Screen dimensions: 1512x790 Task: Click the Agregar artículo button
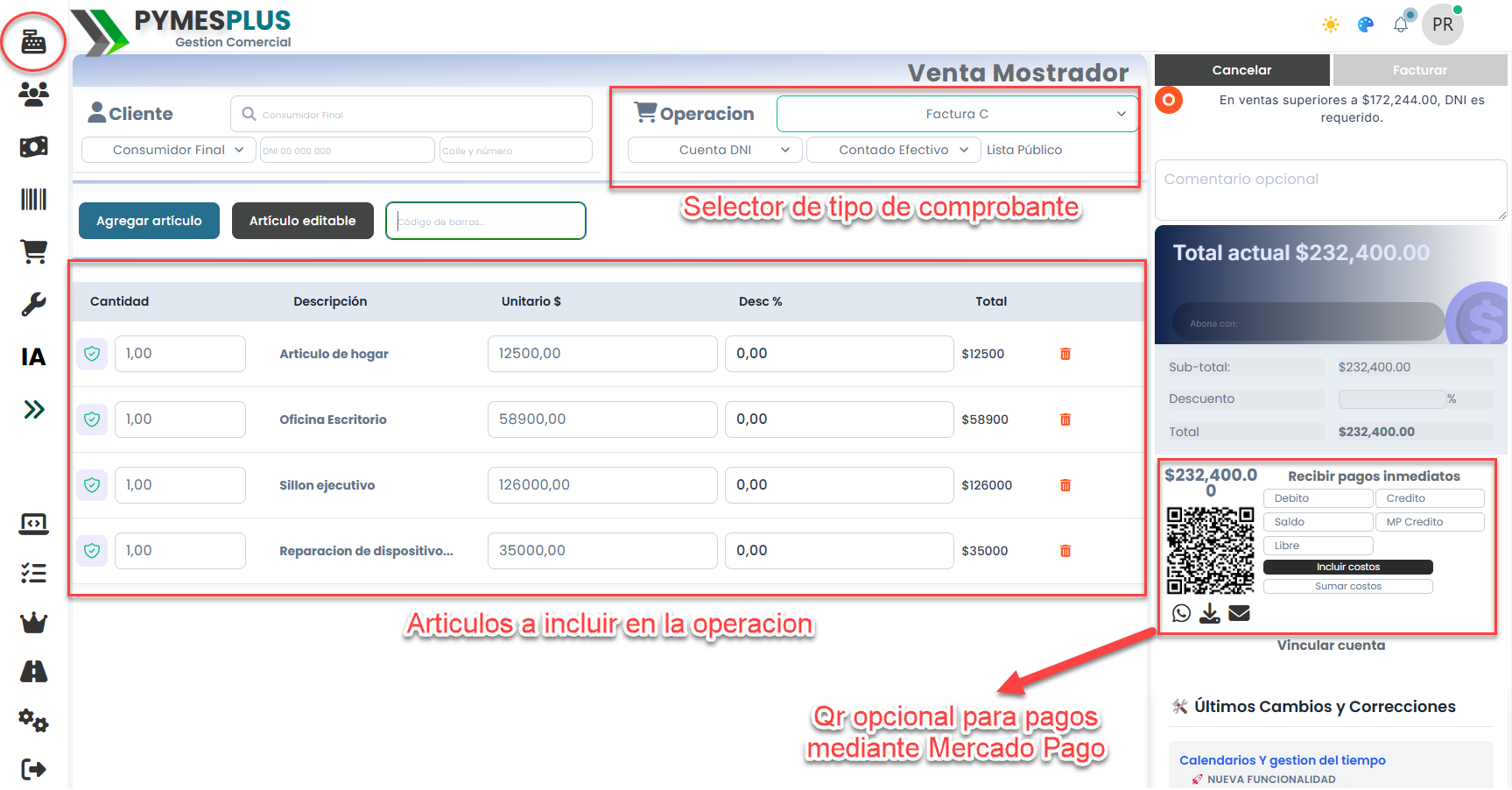pyautogui.click(x=149, y=221)
